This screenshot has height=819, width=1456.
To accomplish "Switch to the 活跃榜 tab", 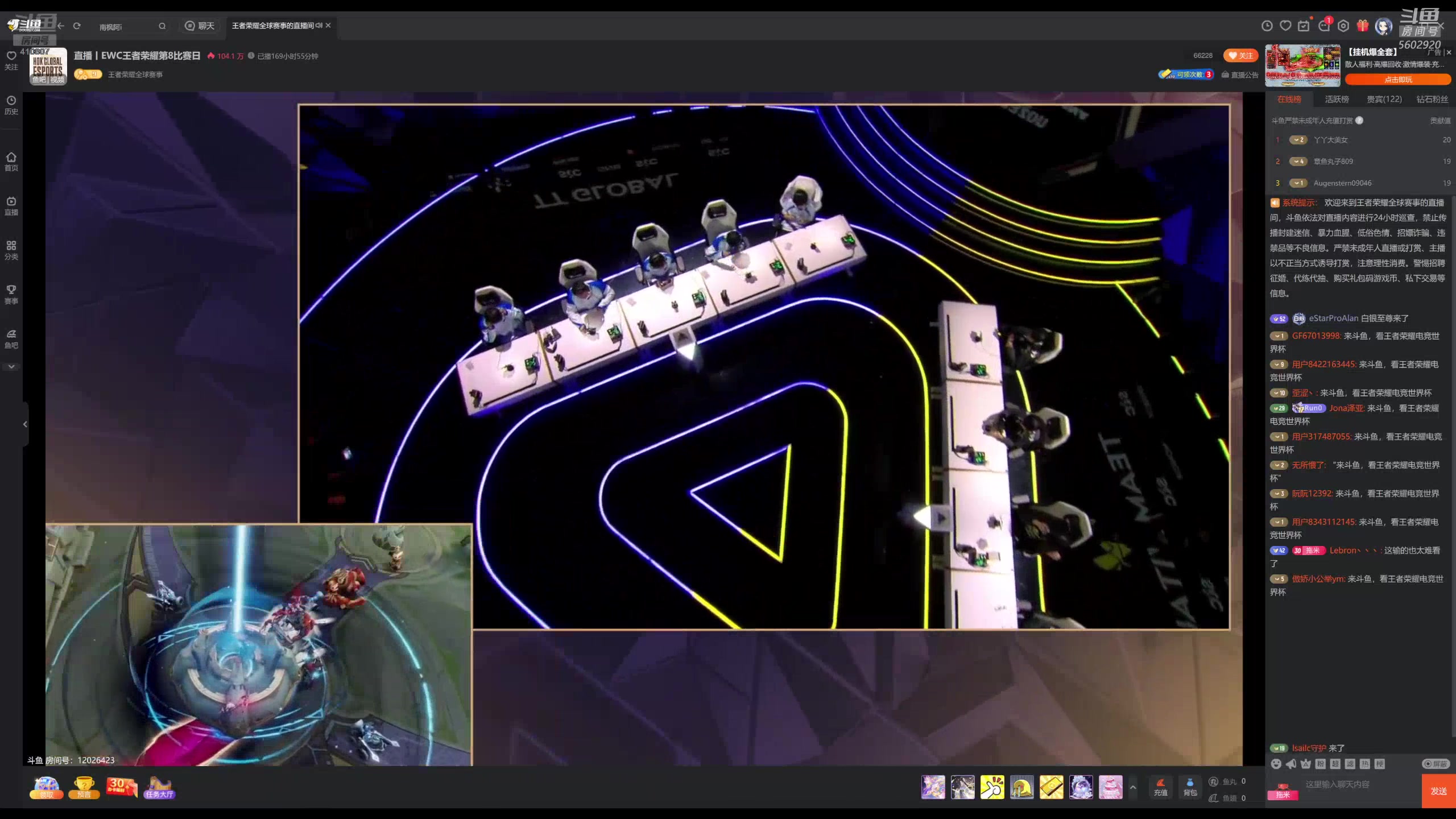I will 1337,99.
